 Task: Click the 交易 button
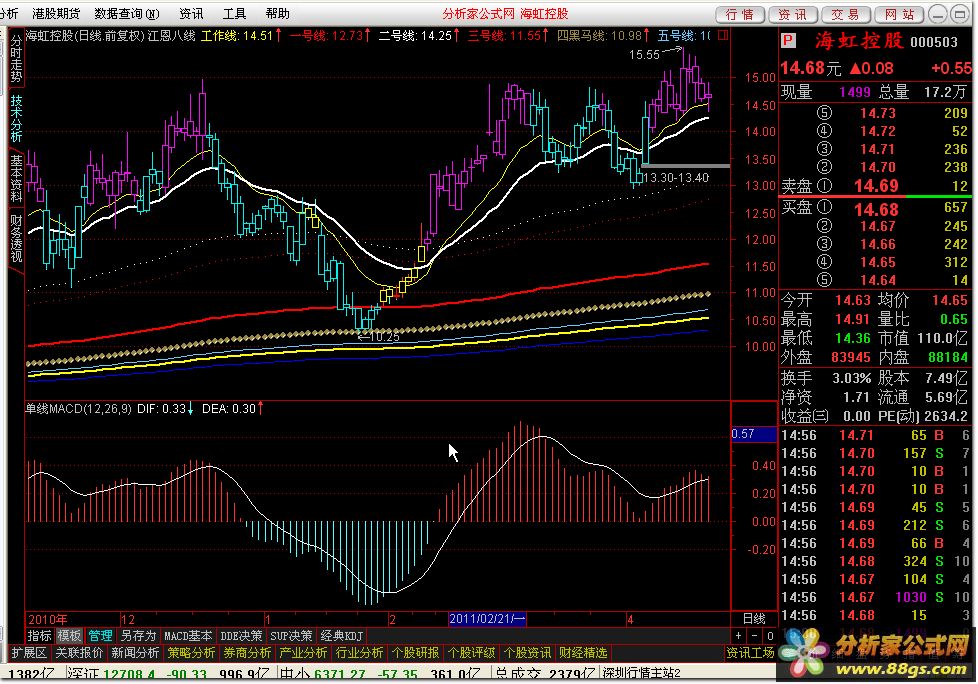pos(845,14)
